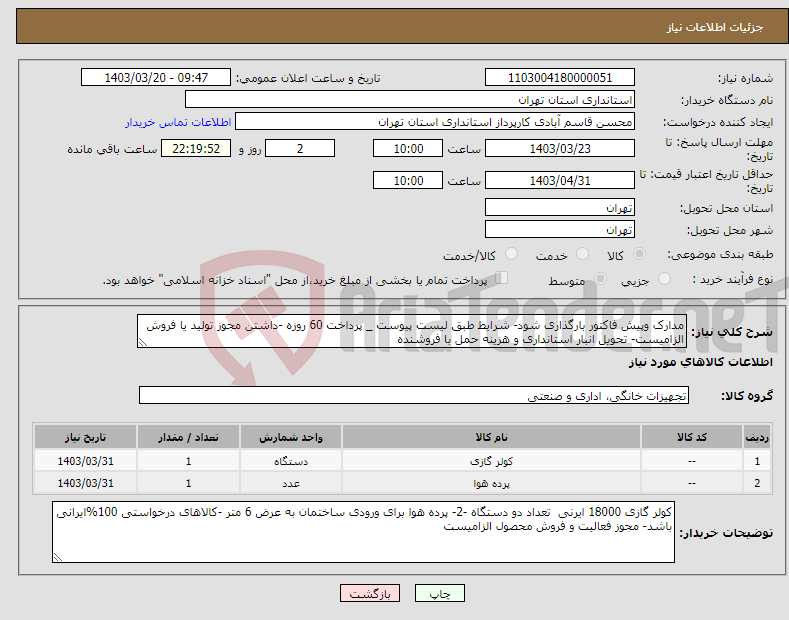Select the کالا/خدمت radio button
Viewport: 789px width, 620px height.
tap(511, 254)
